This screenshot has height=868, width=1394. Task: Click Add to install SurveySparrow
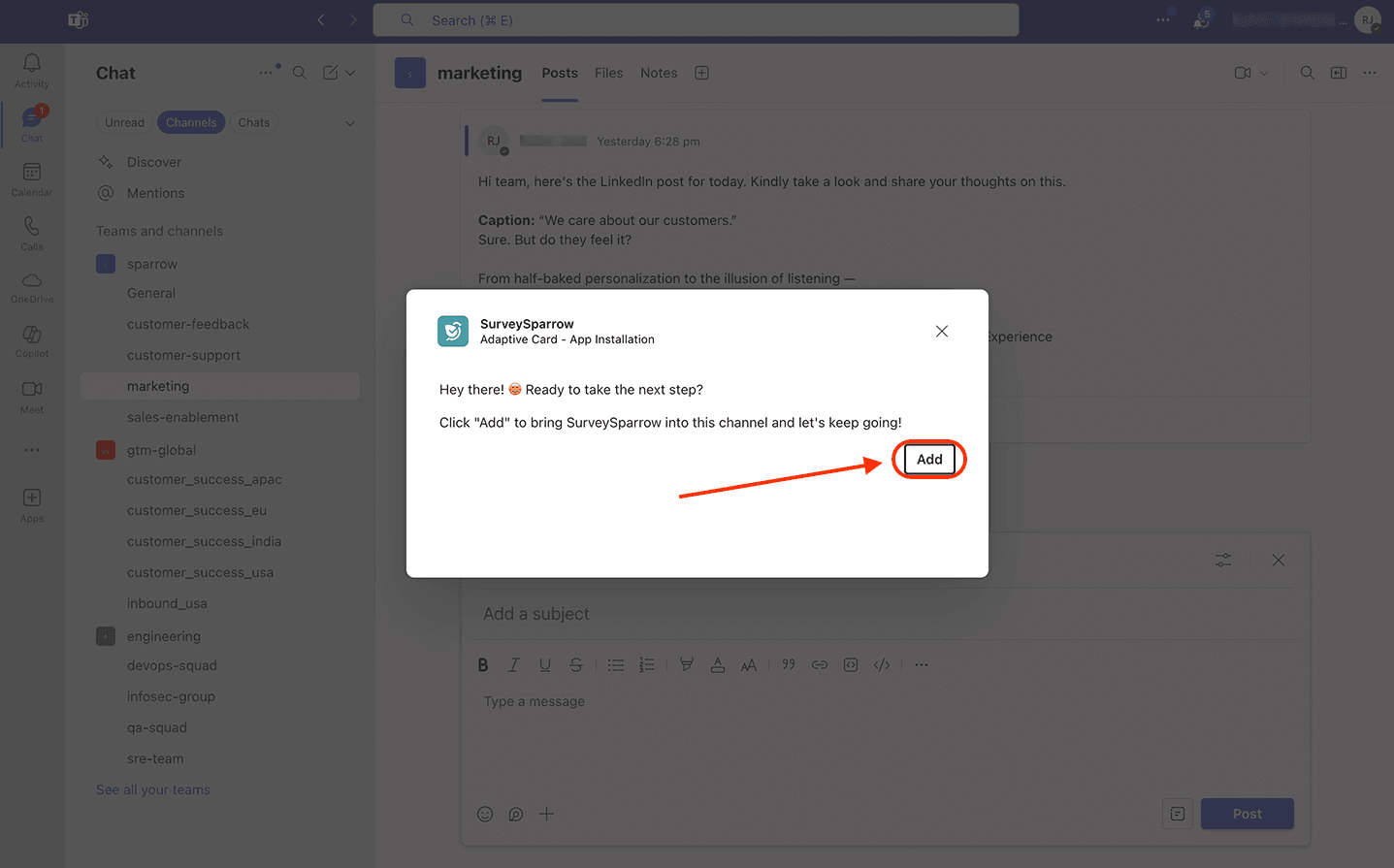(929, 460)
